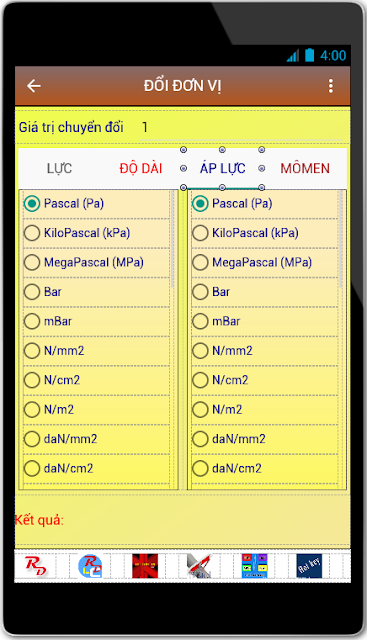Open the MÔMEN tab
This screenshot has height=640, width=367.
pyautogui.click(x=305, y=168)
